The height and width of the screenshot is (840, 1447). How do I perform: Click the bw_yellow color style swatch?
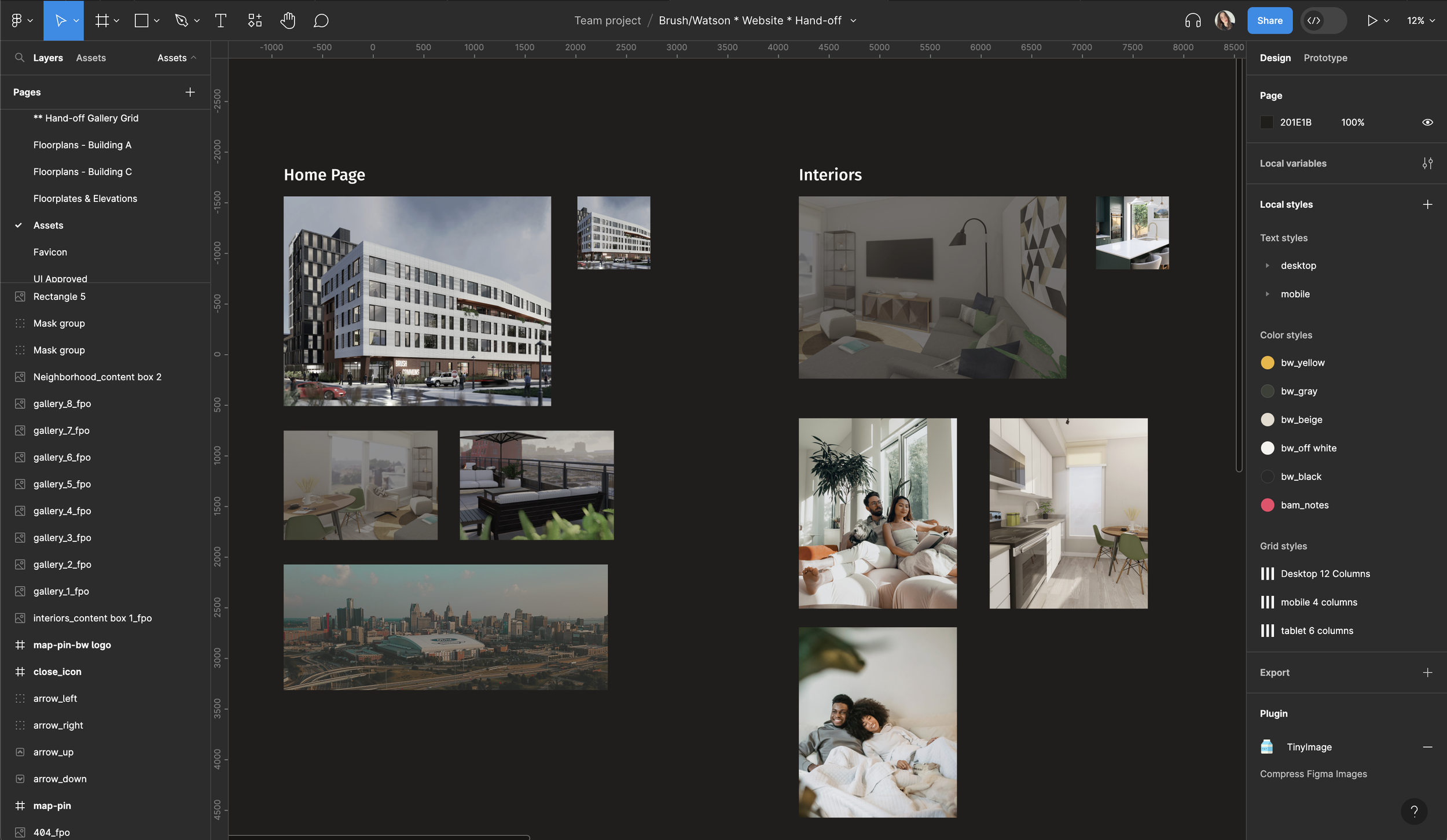pos(1267,363)
